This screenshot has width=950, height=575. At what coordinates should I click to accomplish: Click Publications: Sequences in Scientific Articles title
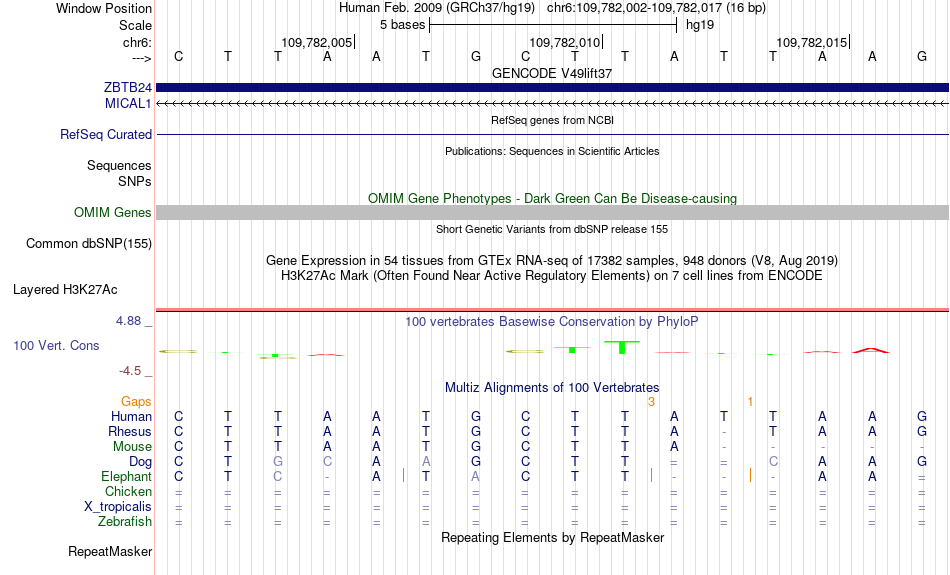[552, 151]
